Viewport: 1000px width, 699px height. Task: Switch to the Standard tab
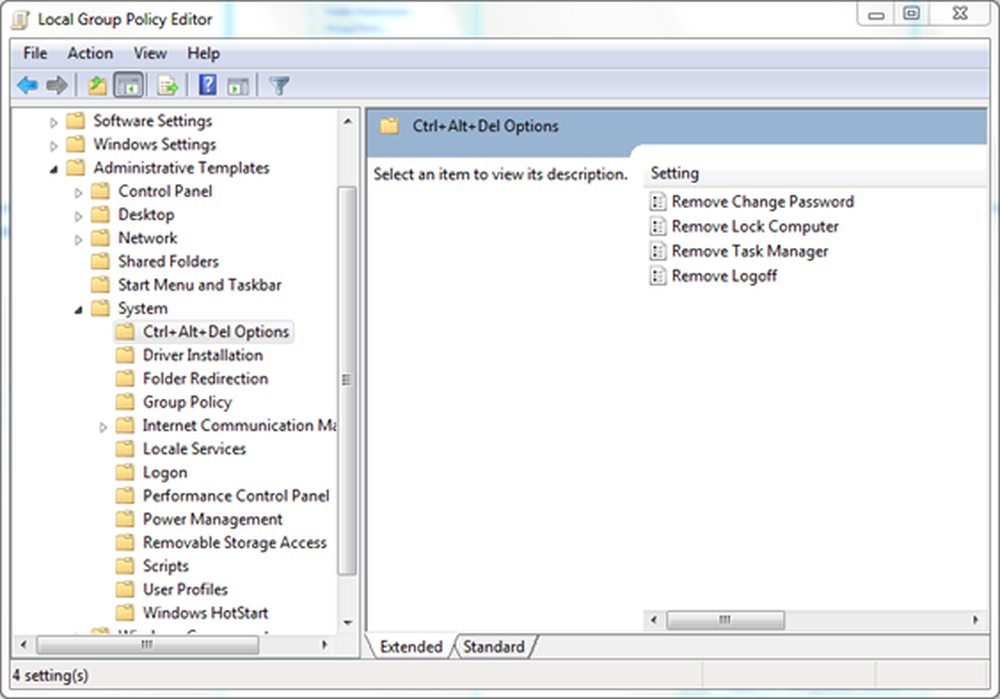494,647
